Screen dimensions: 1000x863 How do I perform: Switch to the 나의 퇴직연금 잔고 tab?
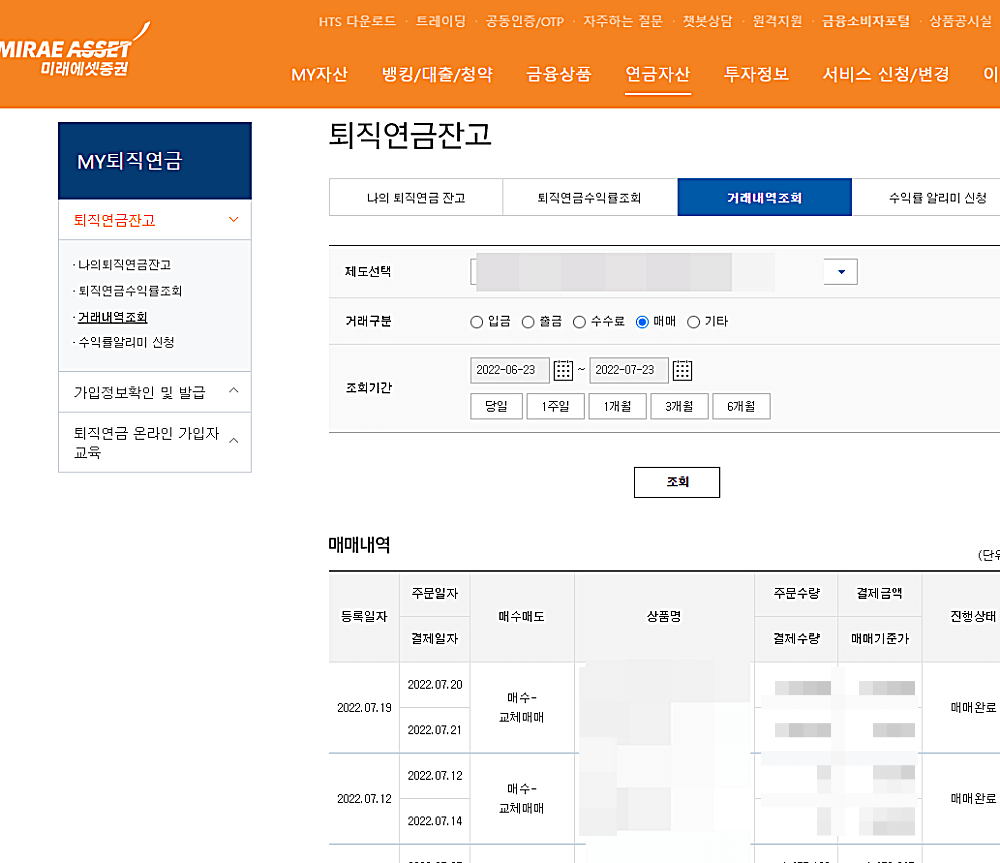pyautogui.click(x=414, y=197)
